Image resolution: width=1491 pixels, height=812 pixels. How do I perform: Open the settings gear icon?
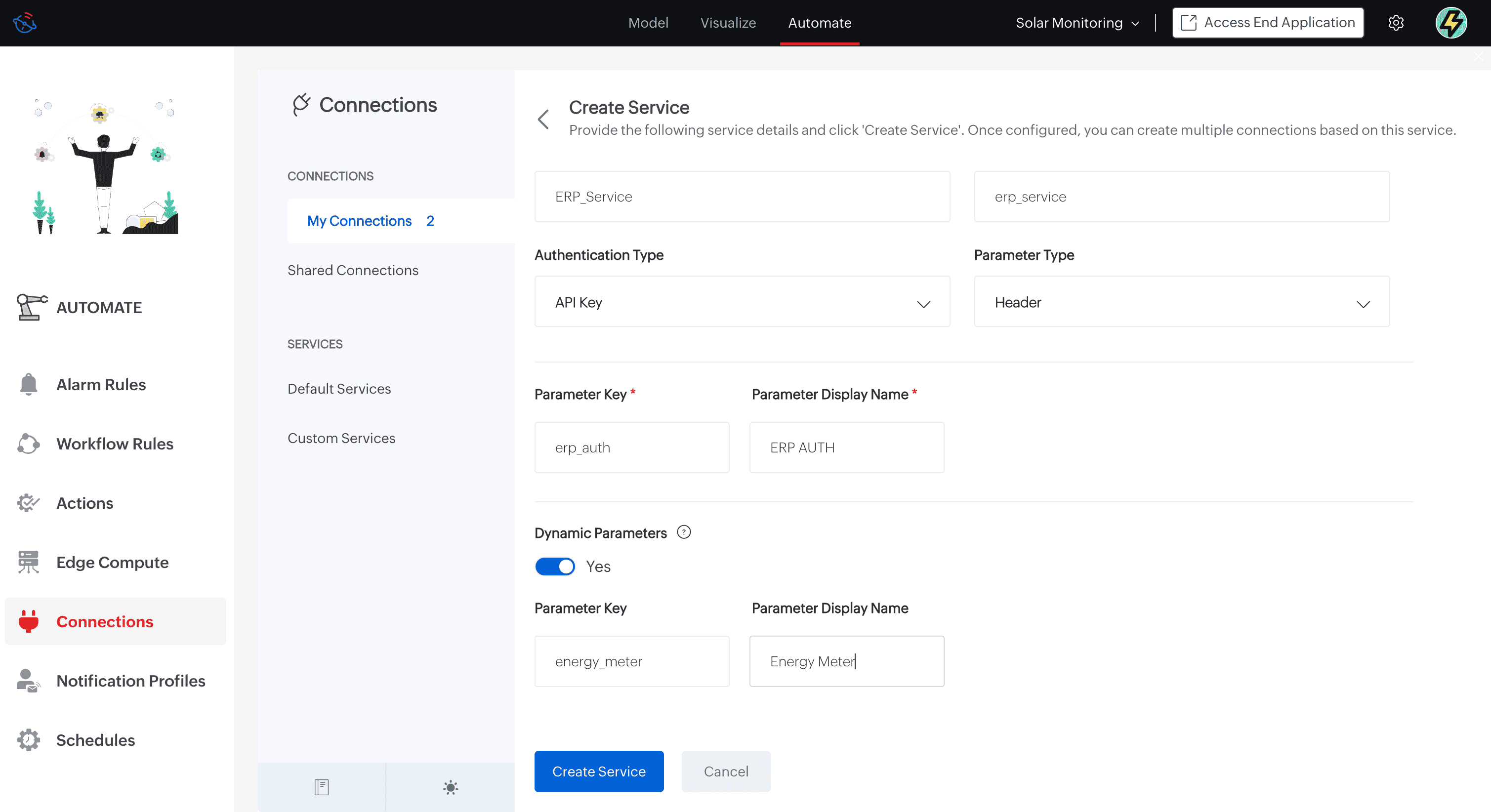click(x=1396, y=23)
